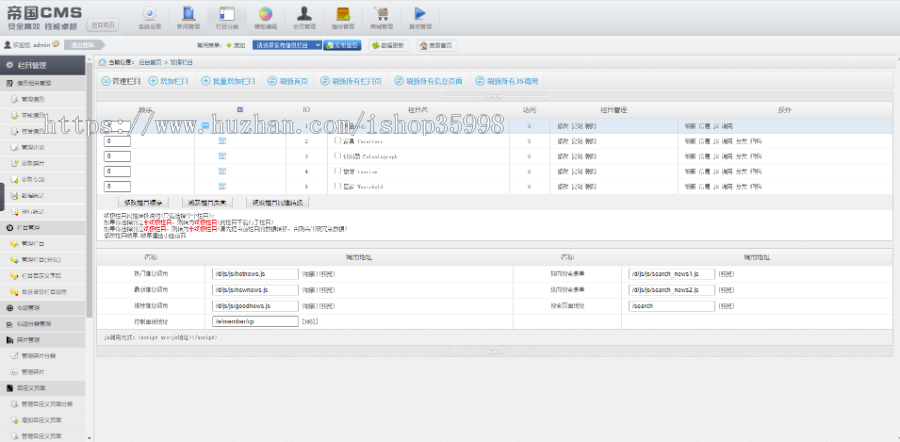
Task: Click the 插件管理 plugin management icon
Action: [x=343, y=16]
